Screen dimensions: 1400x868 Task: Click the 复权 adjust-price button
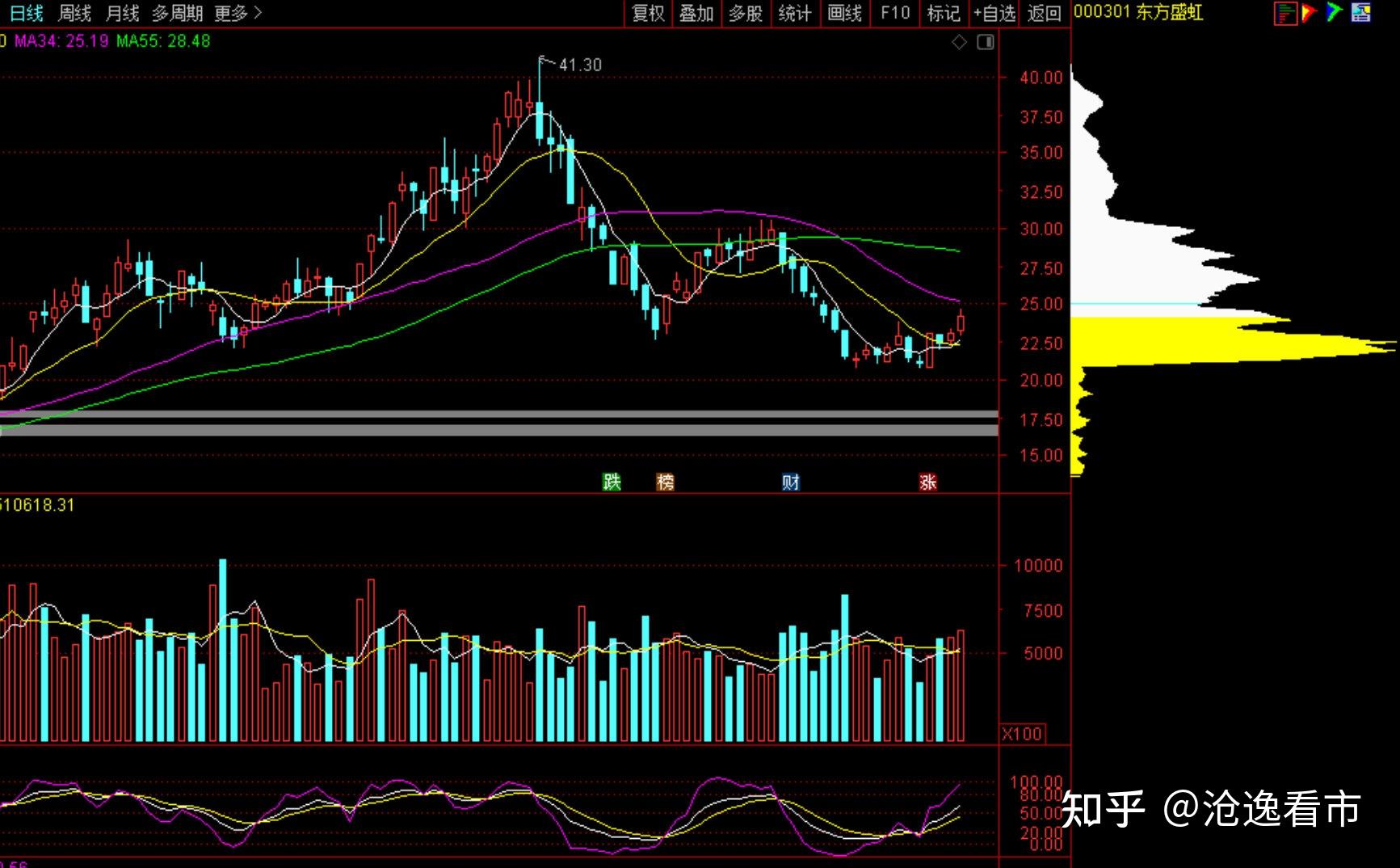[x=649, y=13]
